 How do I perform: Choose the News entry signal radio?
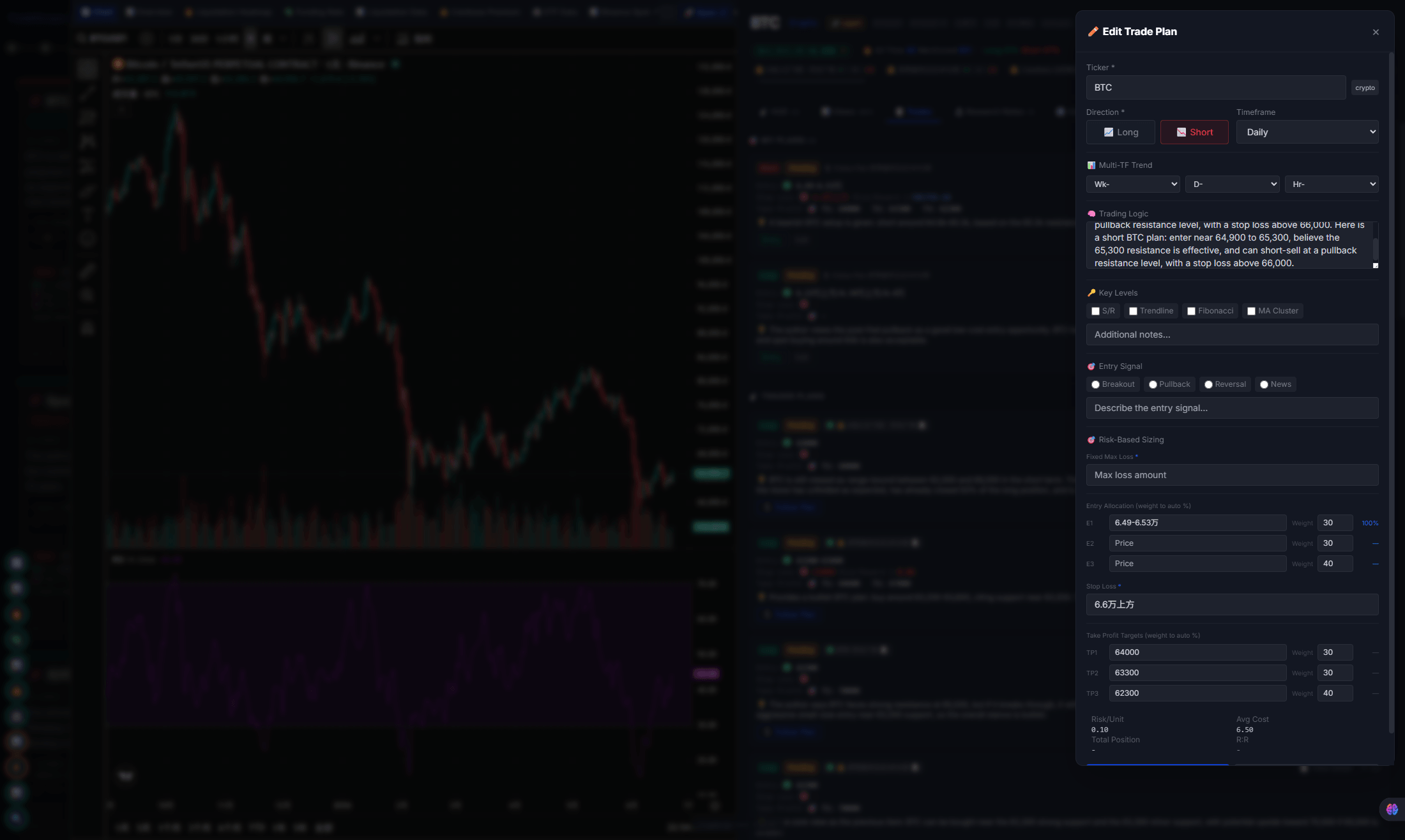(x=1264, y=385)
